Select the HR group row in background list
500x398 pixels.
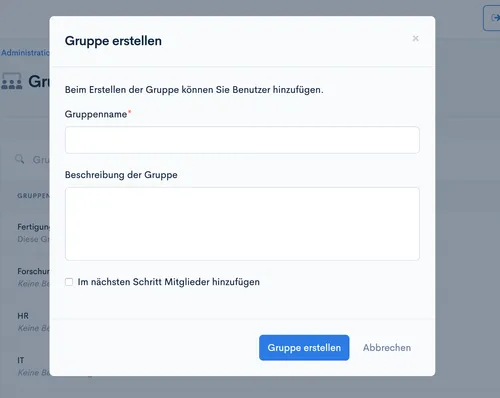[x=25, y=322]
